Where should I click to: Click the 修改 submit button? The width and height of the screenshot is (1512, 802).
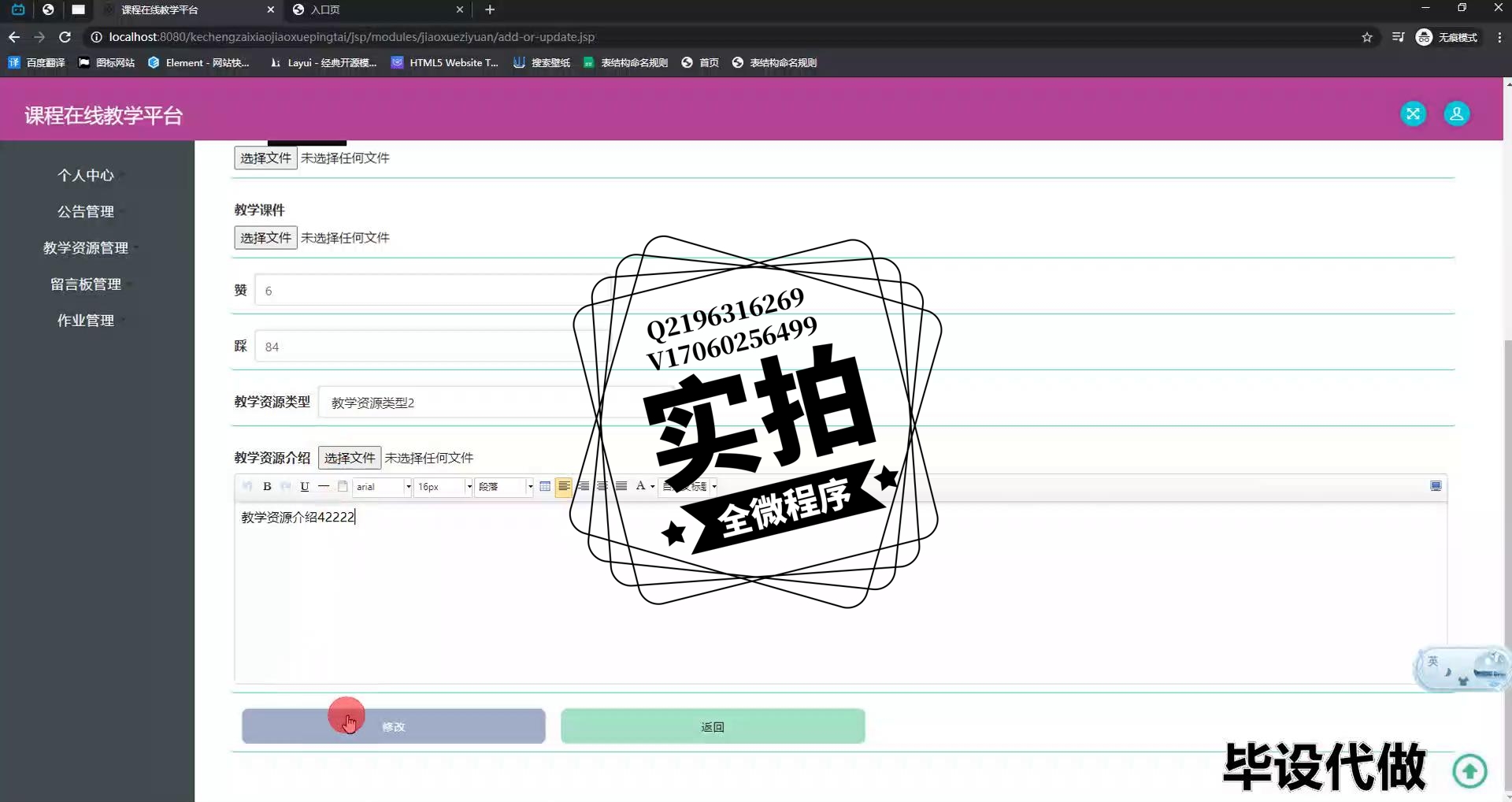(393, 726)
